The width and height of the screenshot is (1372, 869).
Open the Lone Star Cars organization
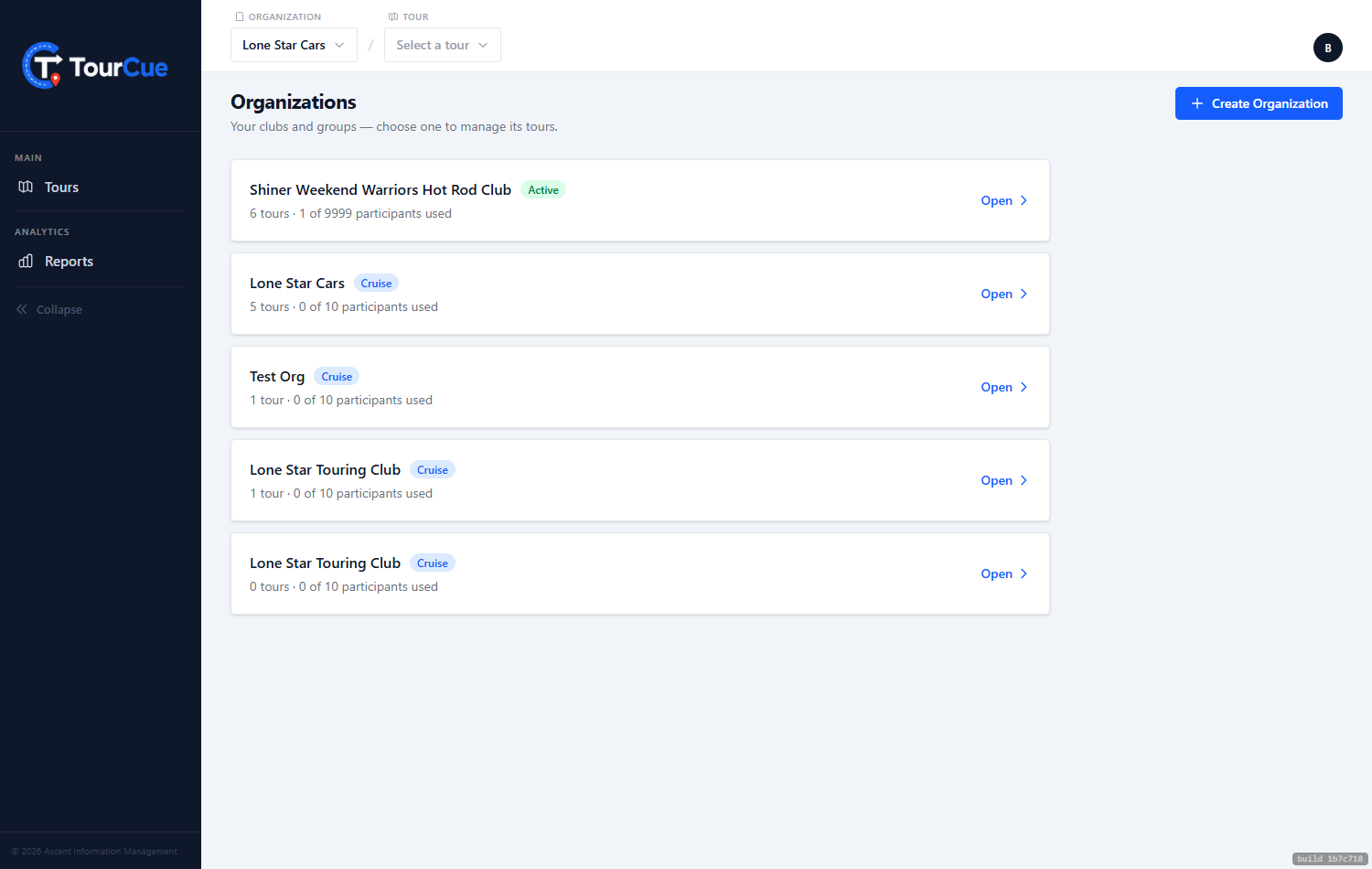1003,294
